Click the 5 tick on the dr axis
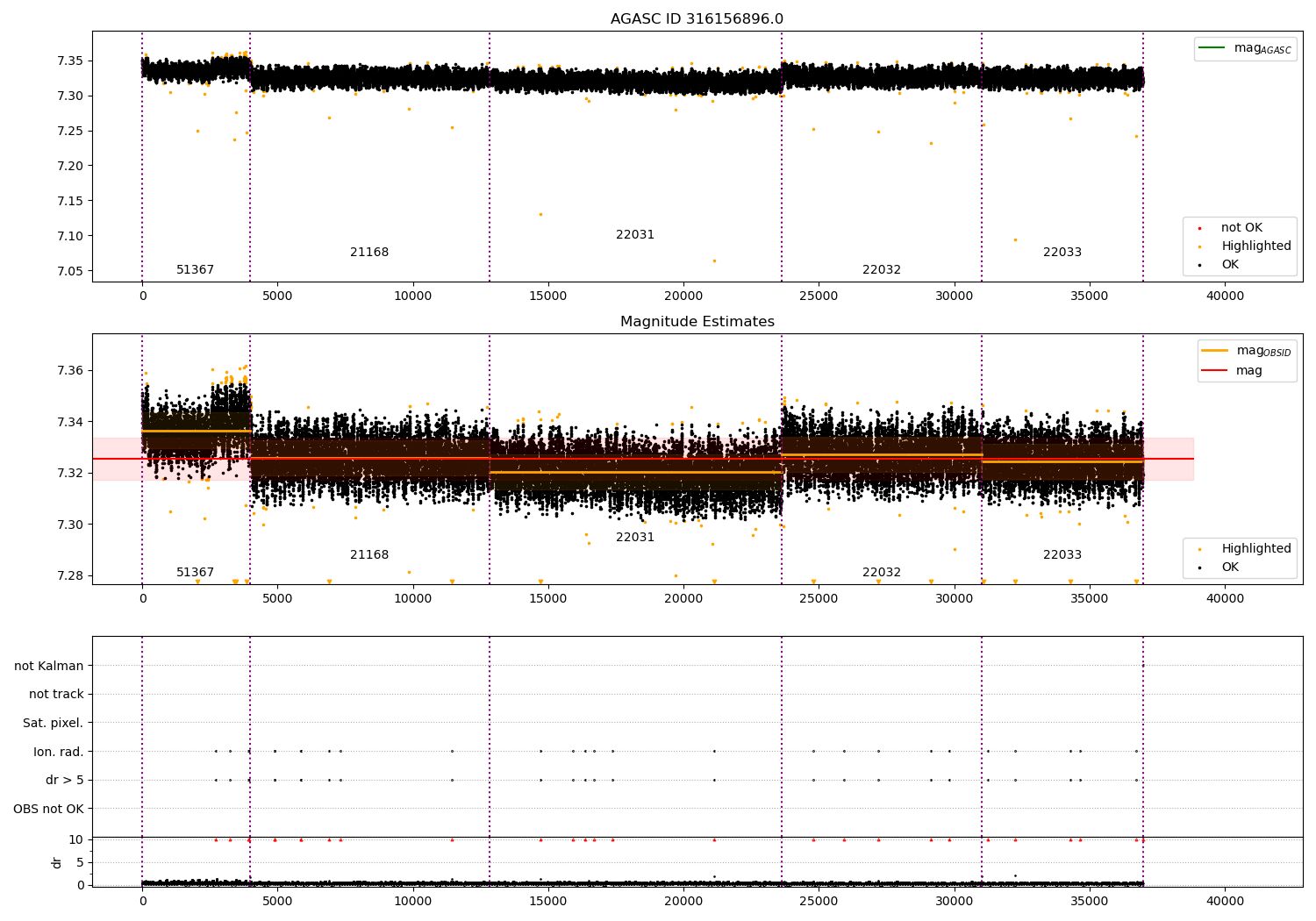The height and width of the screenshot is (921, 1316). coord(80,863)
